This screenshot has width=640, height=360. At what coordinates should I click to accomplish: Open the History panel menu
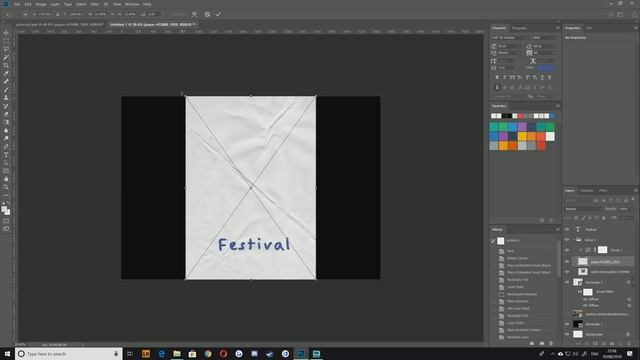pyautogui.click(x=558, y=229)
